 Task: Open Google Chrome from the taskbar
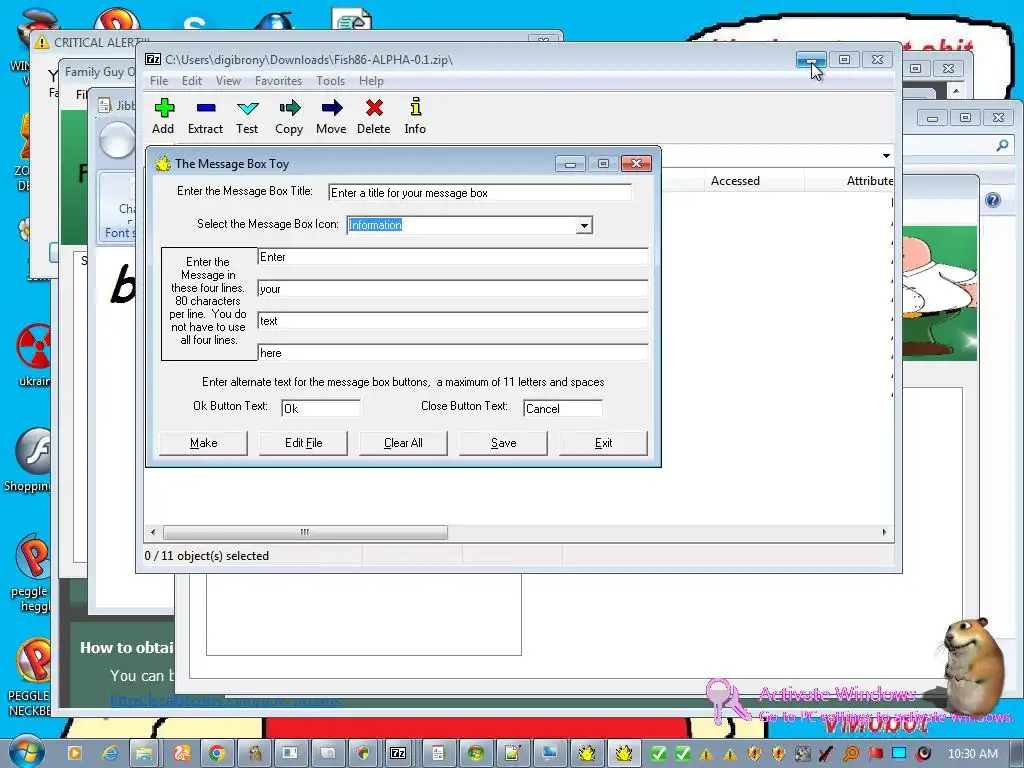(217, 754)
